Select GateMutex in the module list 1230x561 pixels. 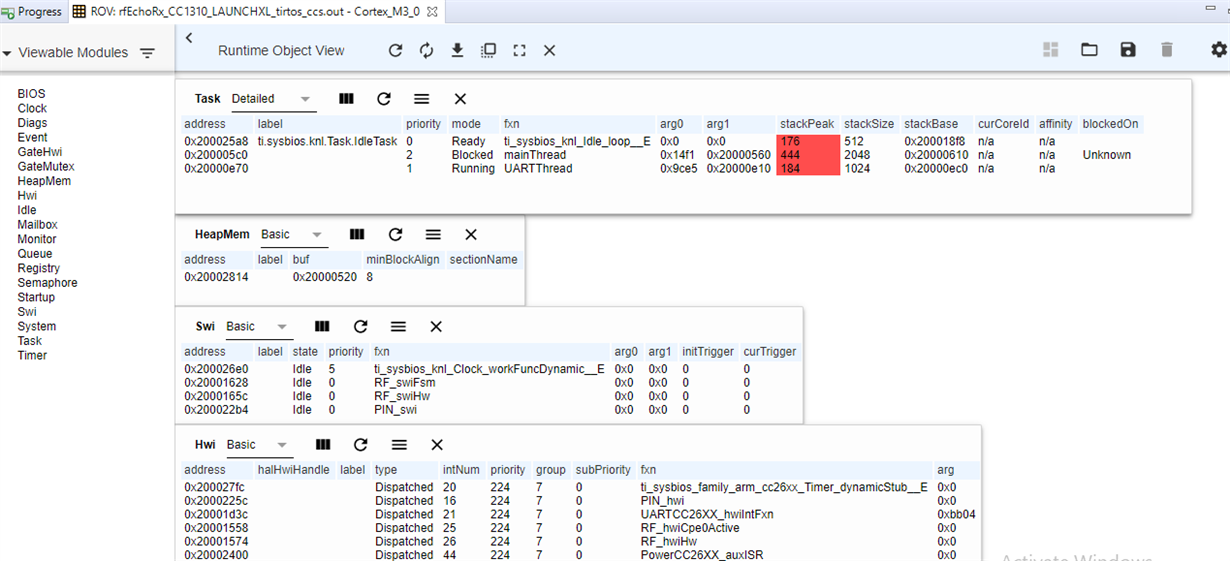click(46, 166)
